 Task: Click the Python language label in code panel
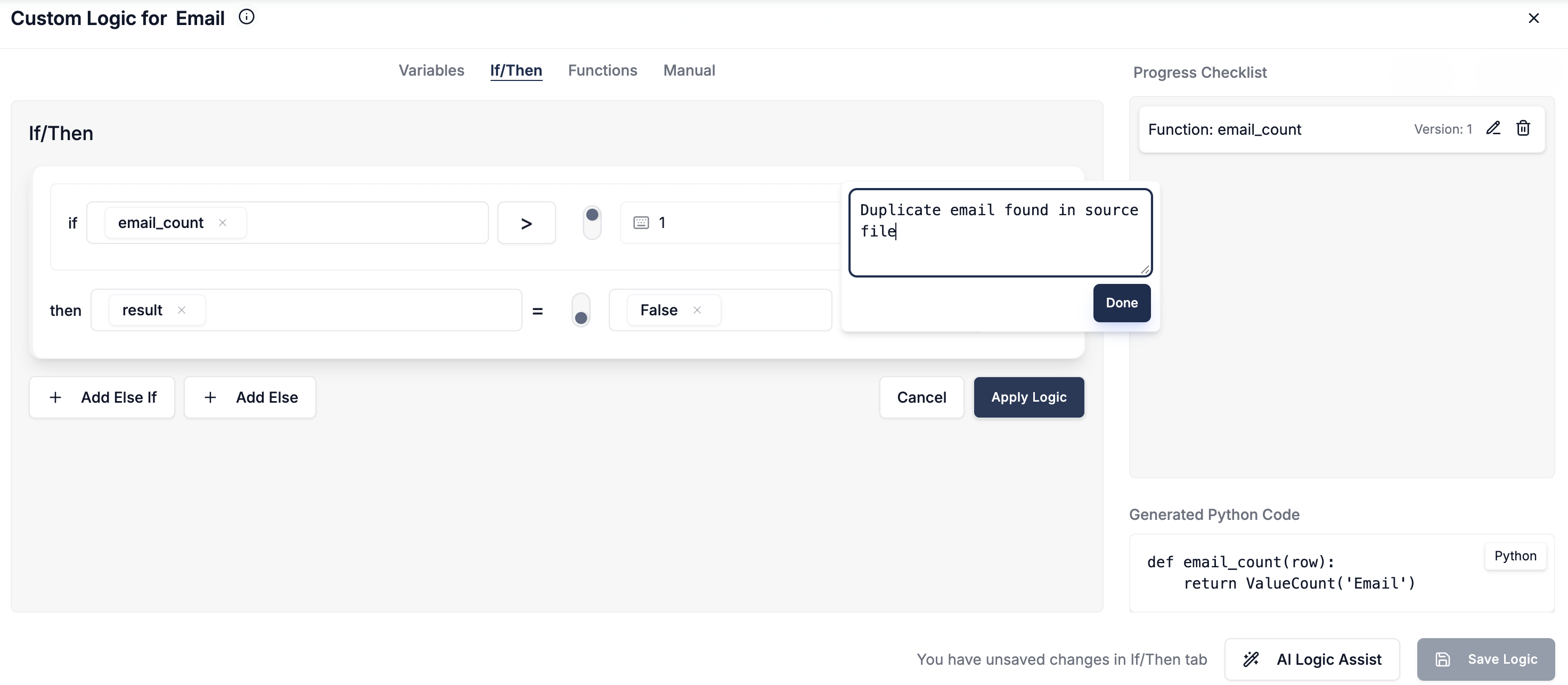click(x=1515, y=556)
